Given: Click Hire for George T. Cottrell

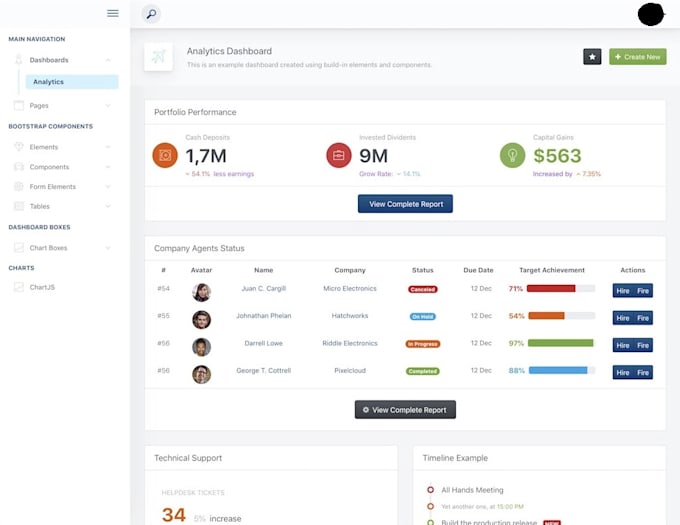Looking at the screenshot, I should point(623,373).
